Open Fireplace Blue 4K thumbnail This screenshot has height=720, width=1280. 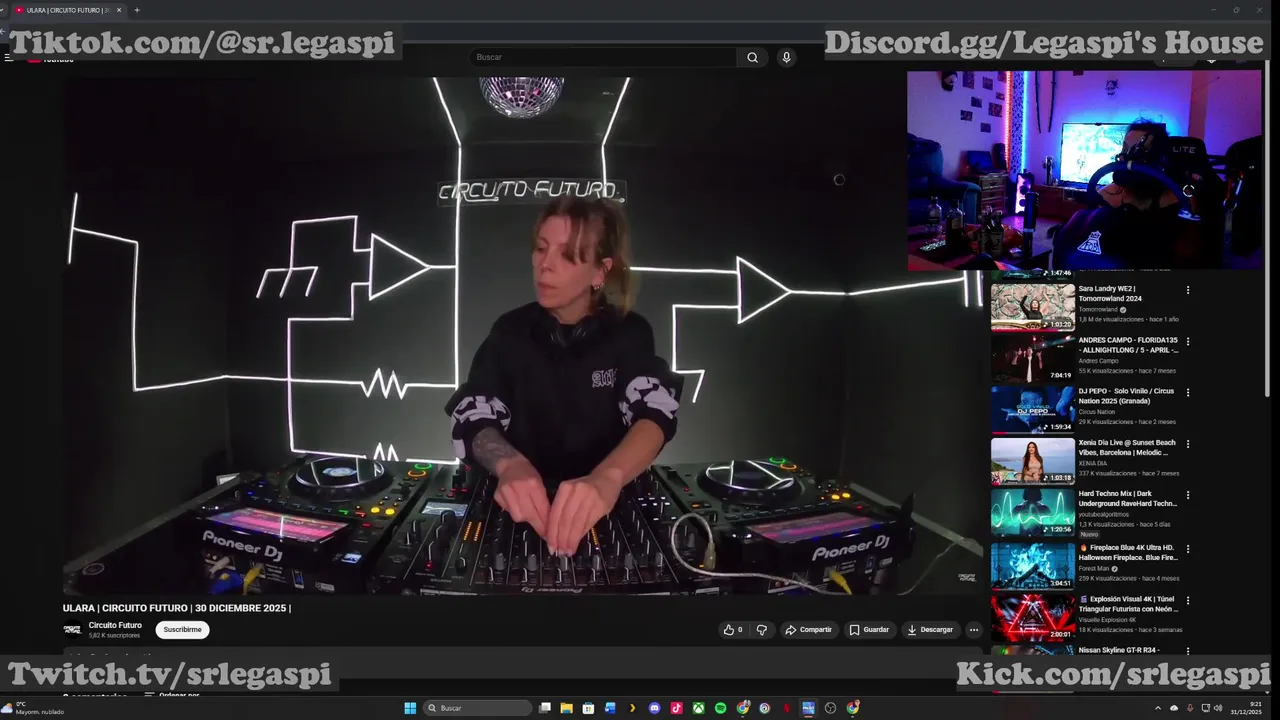[1033, 565]
